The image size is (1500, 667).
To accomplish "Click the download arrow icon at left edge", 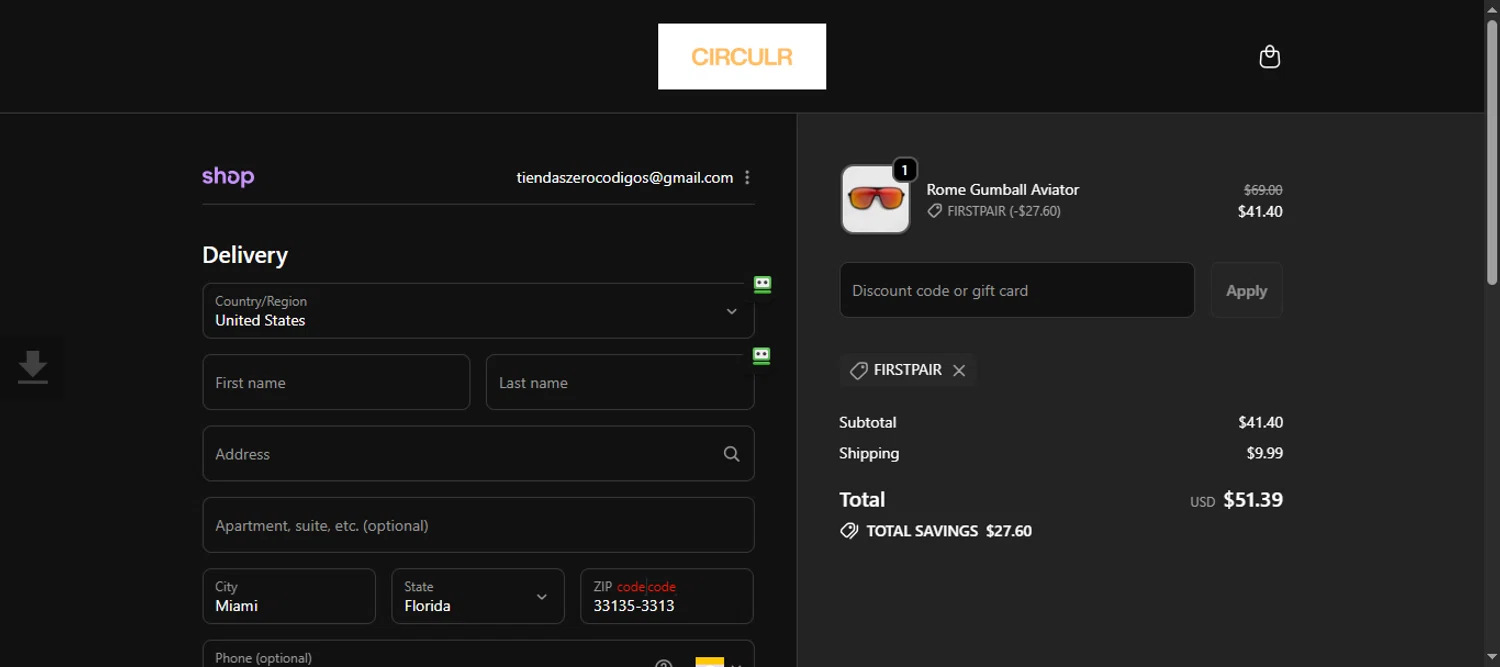I will pyautogui.click(x=33, y=368).
